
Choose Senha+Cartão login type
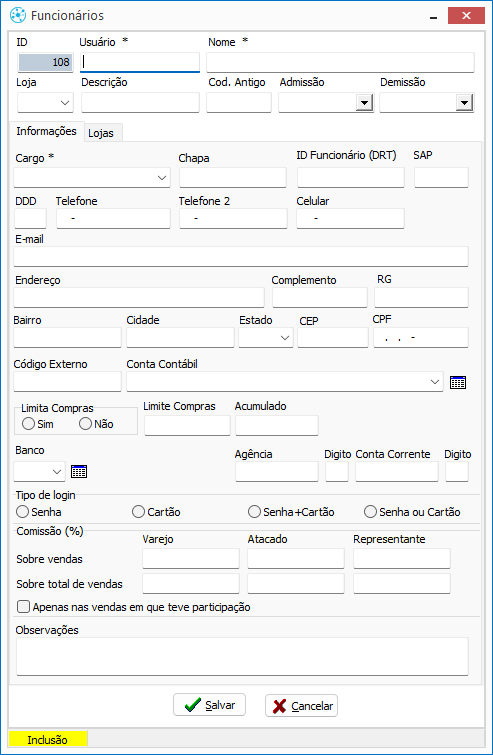pos(254,511)
